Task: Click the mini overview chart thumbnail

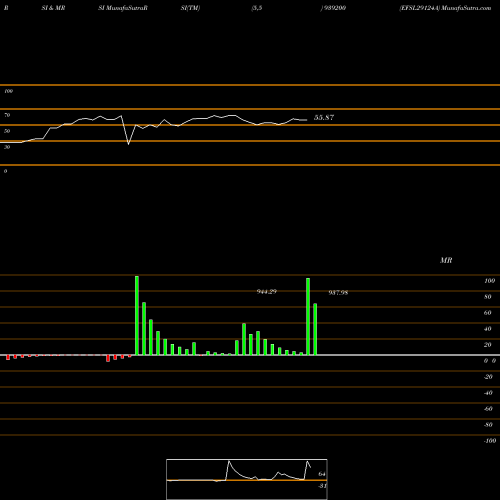Action: coord(247,479)
